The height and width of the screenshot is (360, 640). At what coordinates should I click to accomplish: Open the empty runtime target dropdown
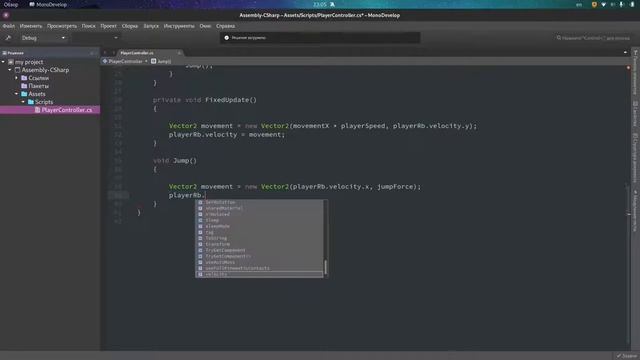[96, 38]
